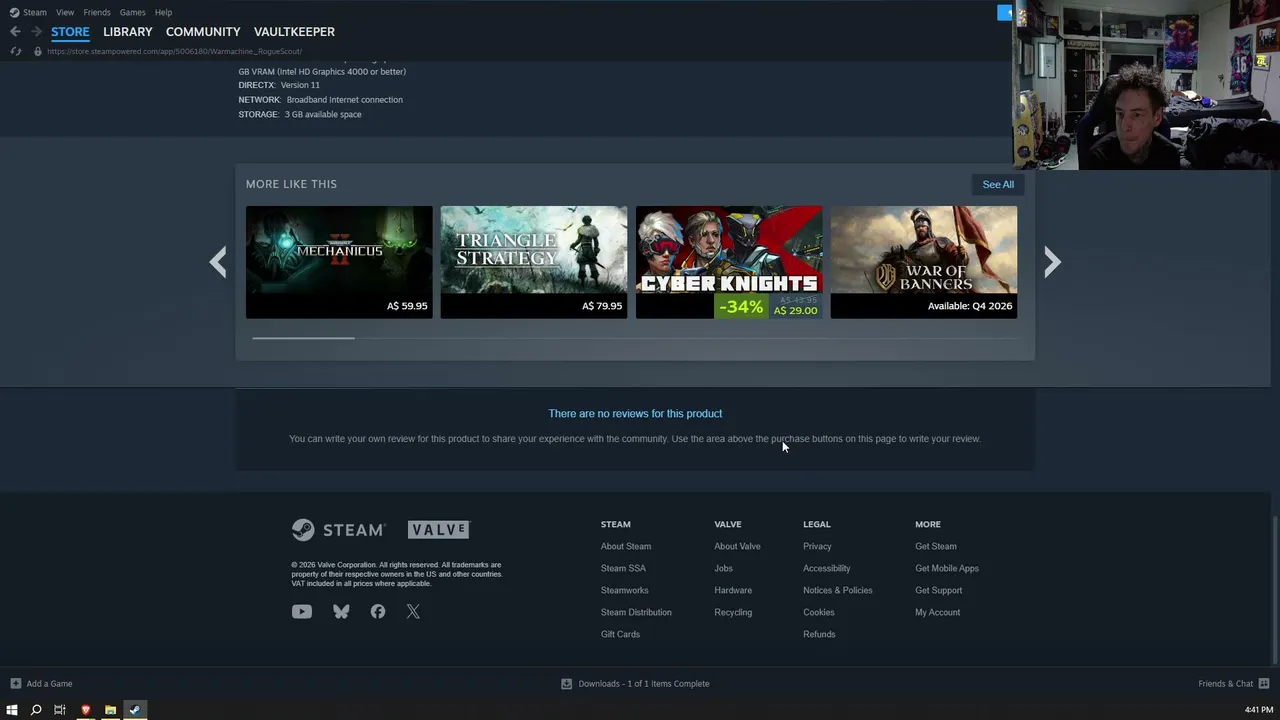This screenshot has height=720, width=1280.
Task: Reload the store page
Action: tap(15, 51)
